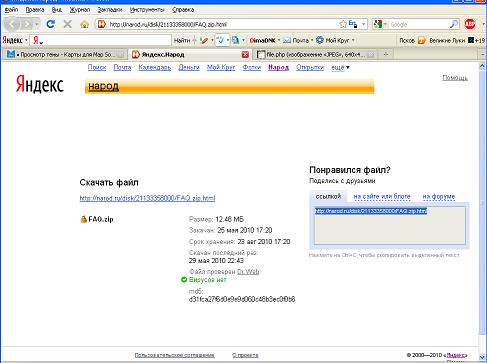
Task: Open the Вид menu
Action: [x=57, y=10]
